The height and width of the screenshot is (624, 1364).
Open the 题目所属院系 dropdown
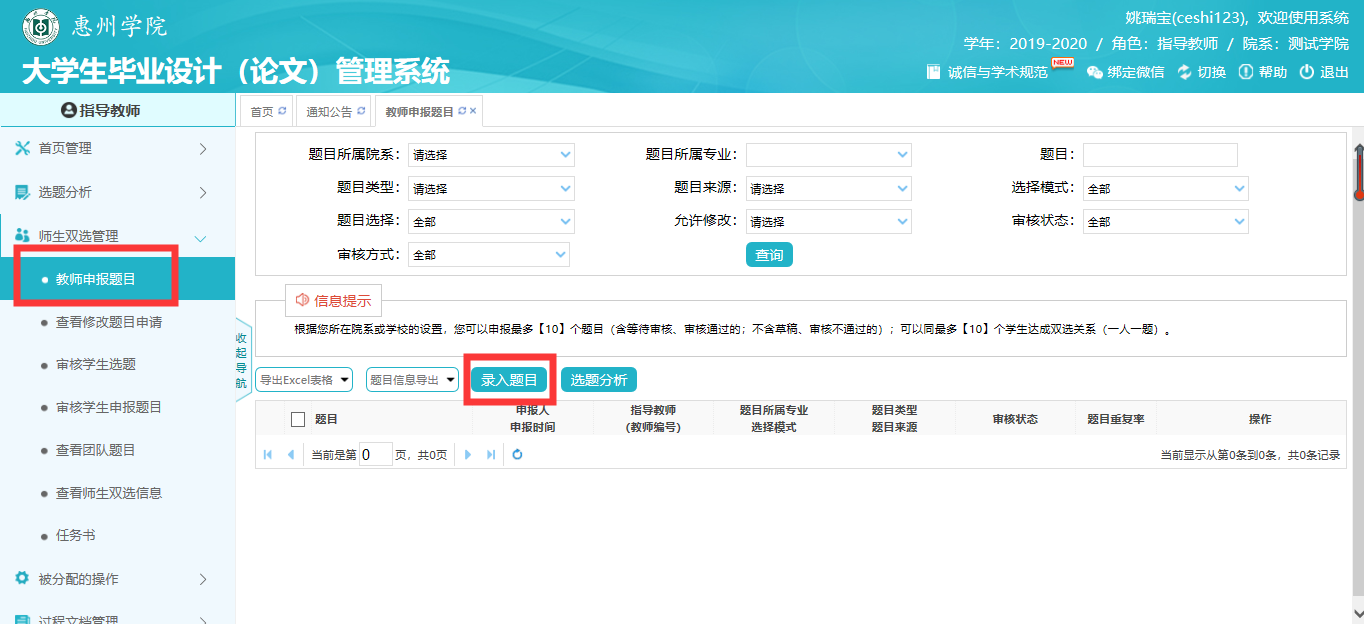click(x=490, y=155)
